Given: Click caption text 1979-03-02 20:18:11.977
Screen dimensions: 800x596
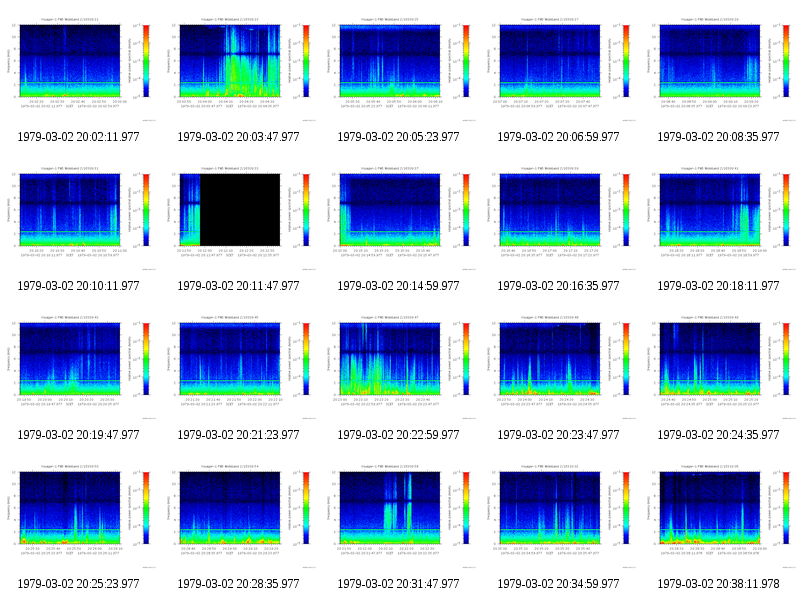Looking at the screenshot, I should tap(718, 286).
